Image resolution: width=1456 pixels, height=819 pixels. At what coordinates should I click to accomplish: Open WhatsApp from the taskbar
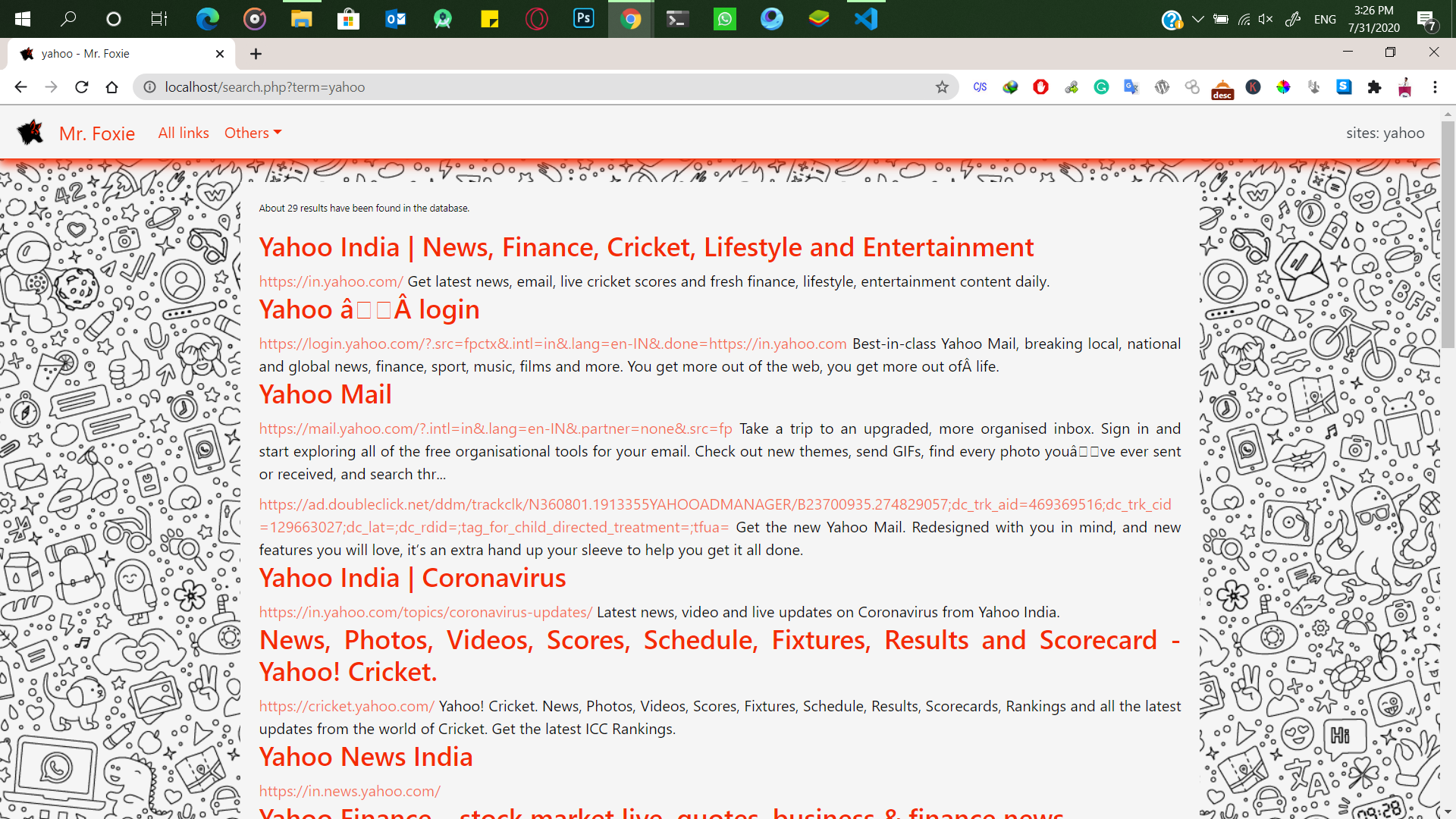click(724, 18)
